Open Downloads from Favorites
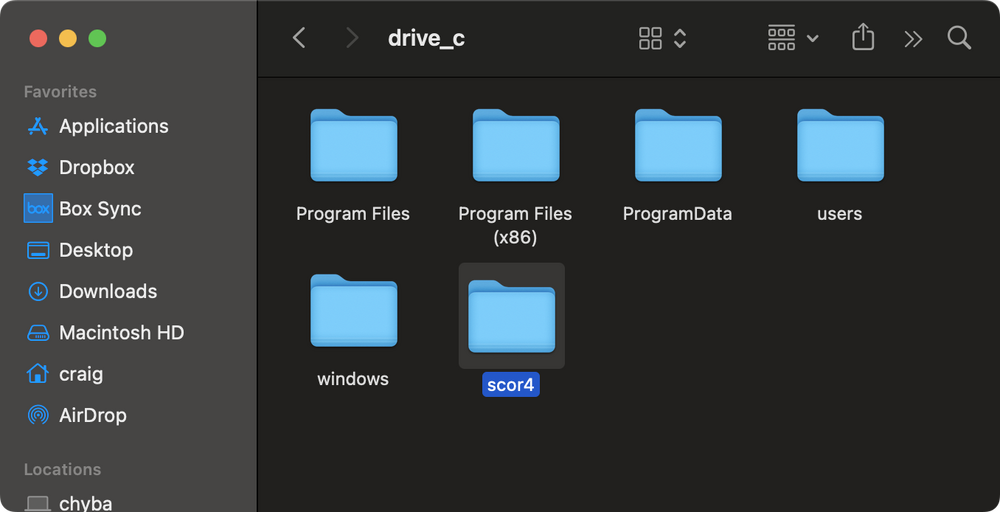Viewport: 1000px width, 512px height. (x=107, y=291)
